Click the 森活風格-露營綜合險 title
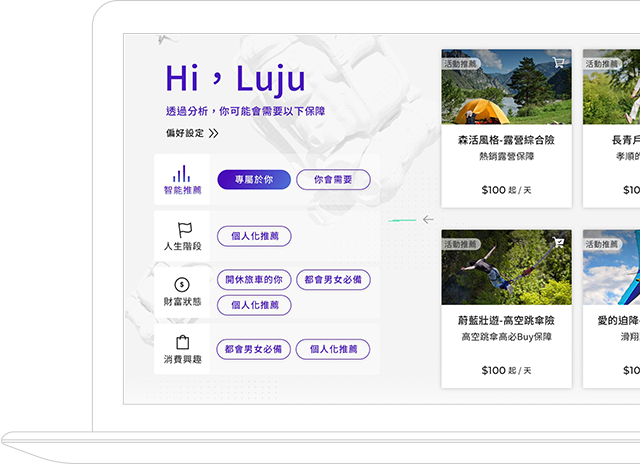640x464 pixels. 506,140
